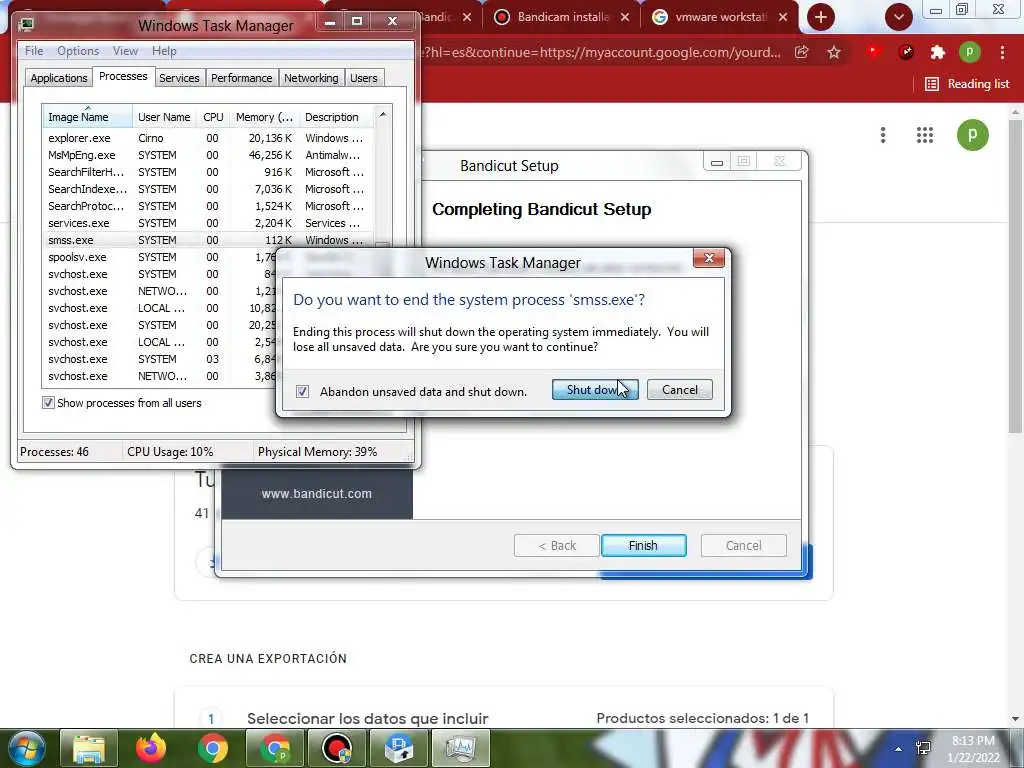Click Finish in Bandicut Setup
Image resolution: width=1024 pixels, height=768 pixels.
pyautogui.click(x=643, y=545)
